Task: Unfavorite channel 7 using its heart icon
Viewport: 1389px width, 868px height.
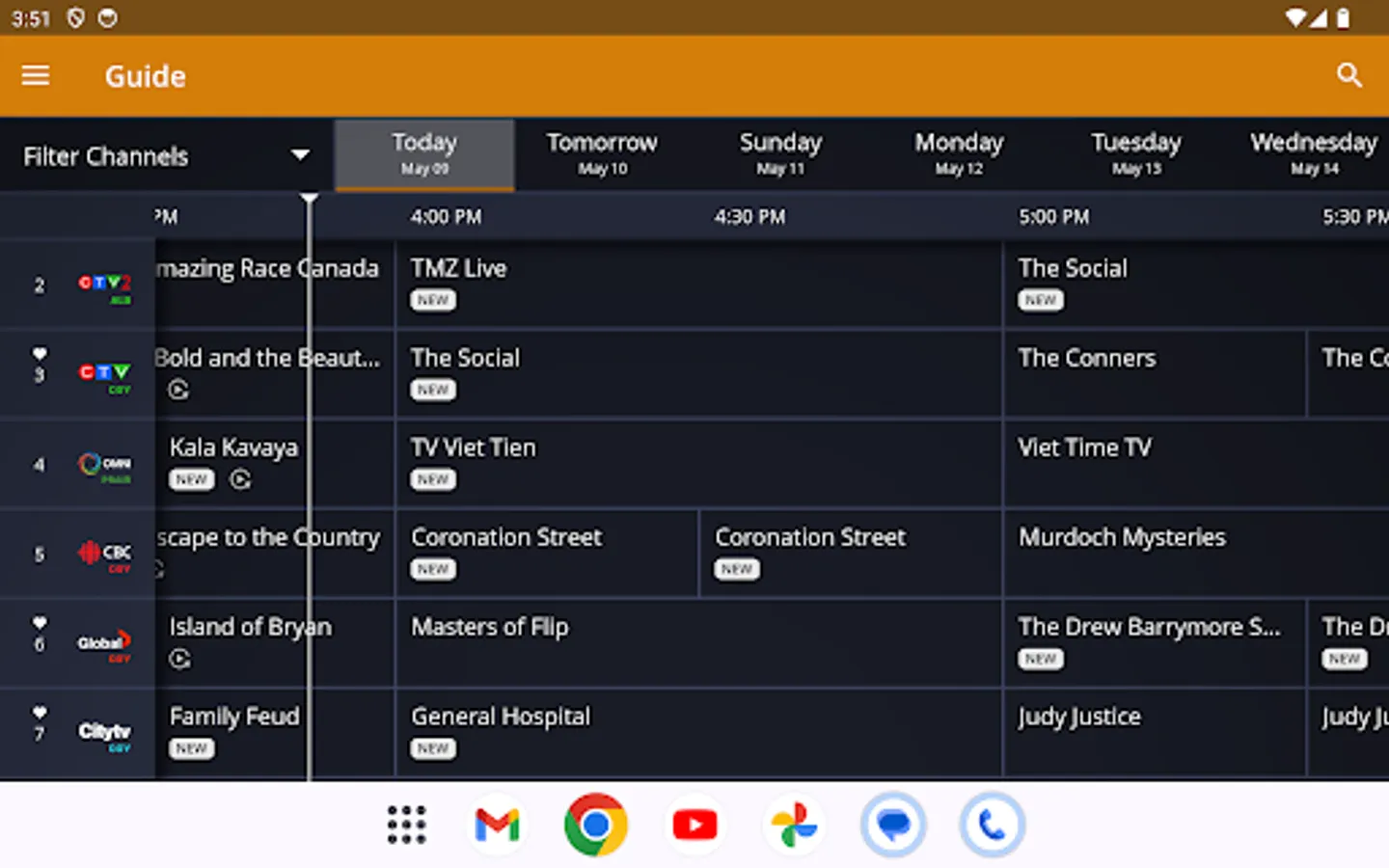Action: click(39, 710)
